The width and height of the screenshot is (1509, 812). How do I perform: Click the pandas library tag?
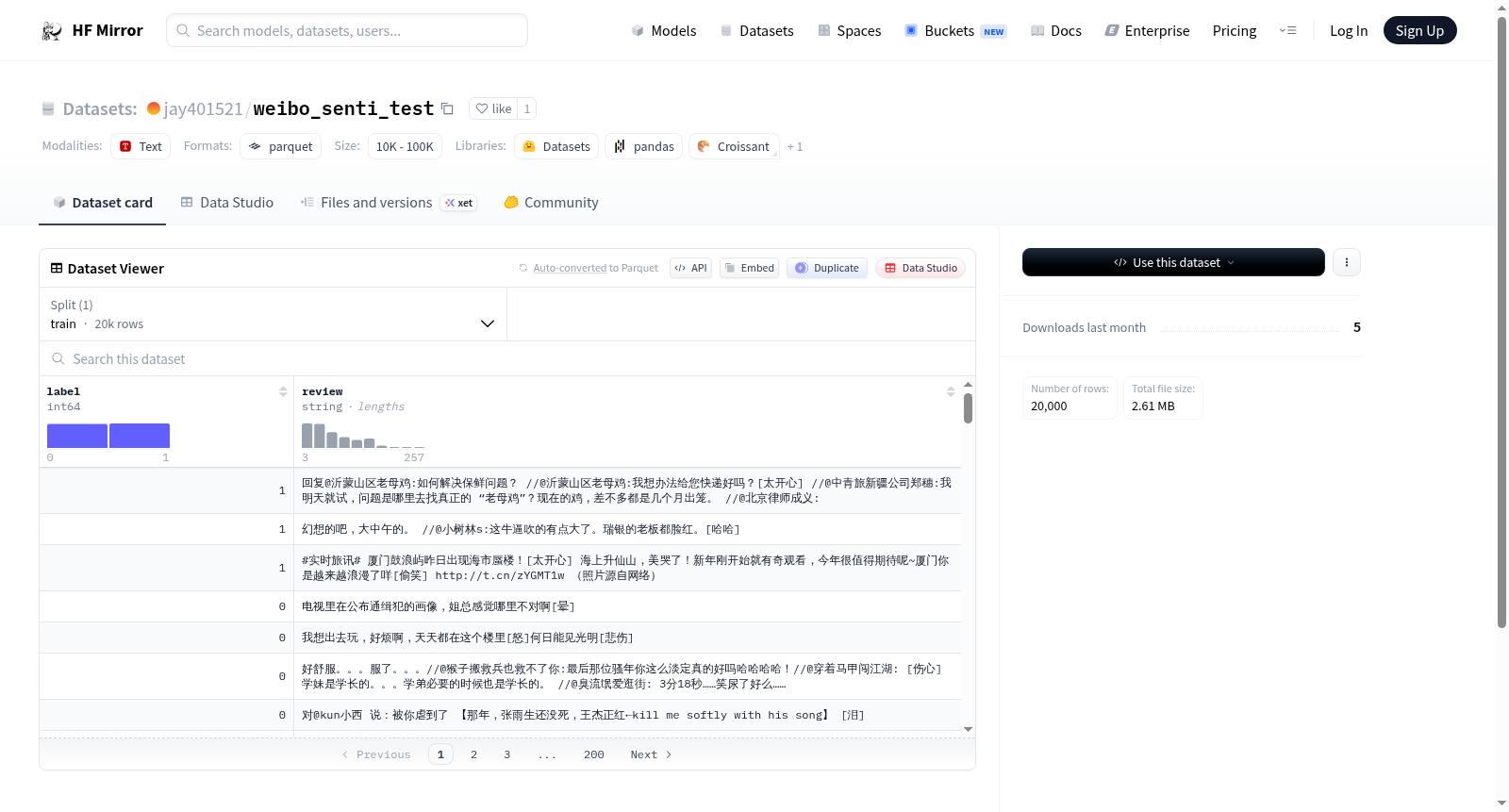644,146
